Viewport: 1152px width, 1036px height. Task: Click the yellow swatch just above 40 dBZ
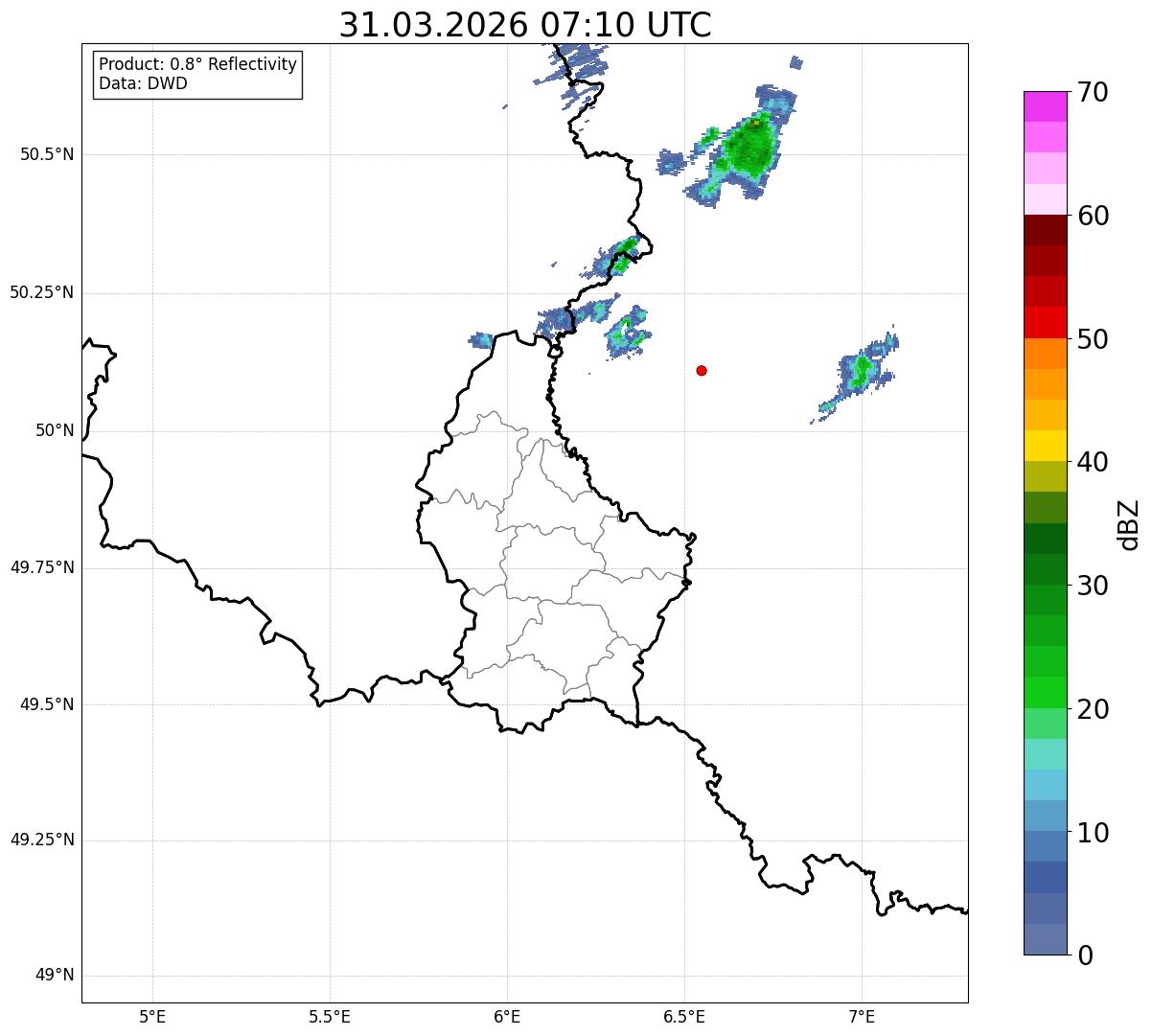click(x=1046, y=446)
